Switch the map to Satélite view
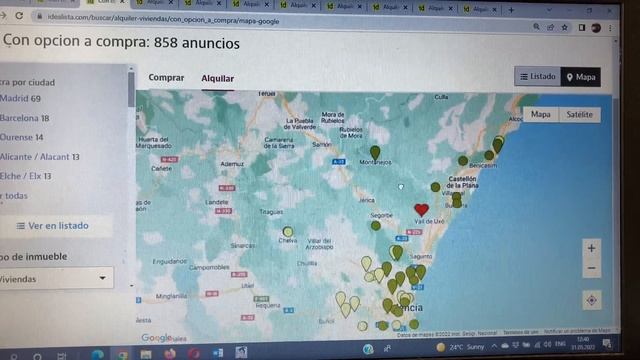 coord(579,115)
